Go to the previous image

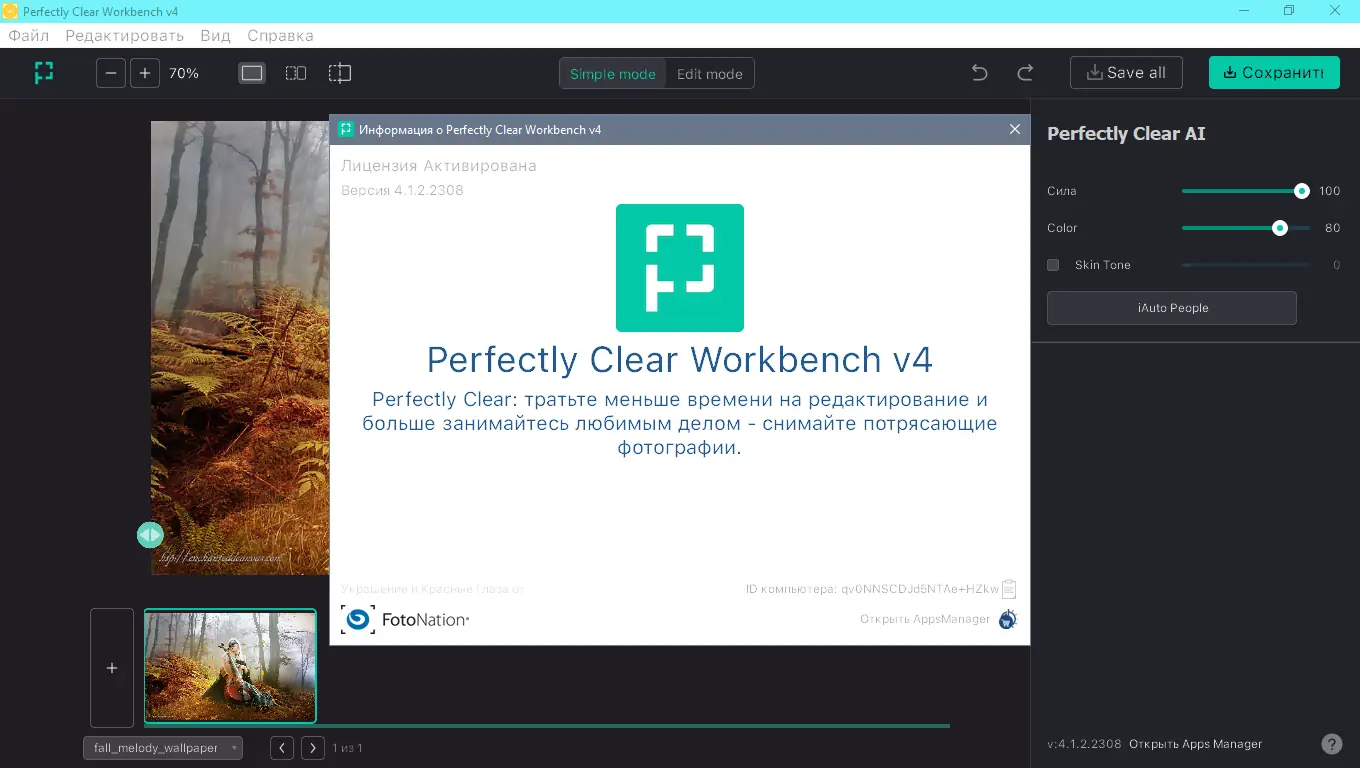click(x=282, y=748)
